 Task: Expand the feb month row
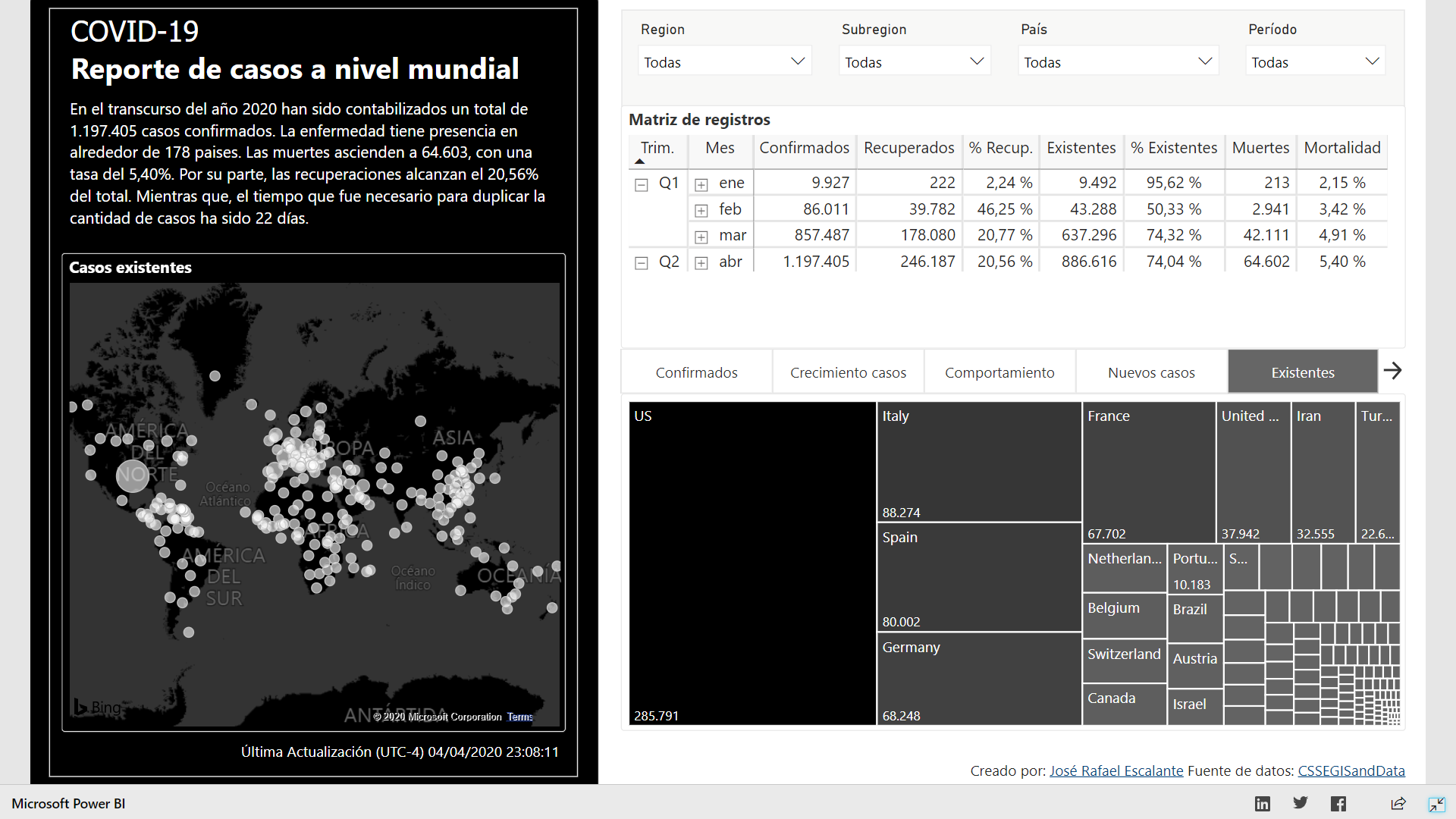coord(701,210)
